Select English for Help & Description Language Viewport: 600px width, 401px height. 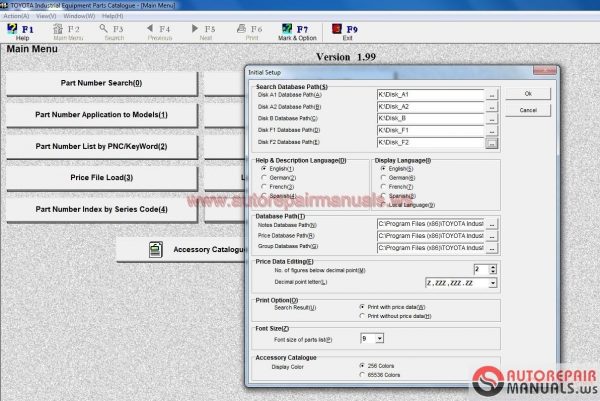(264, 169)
